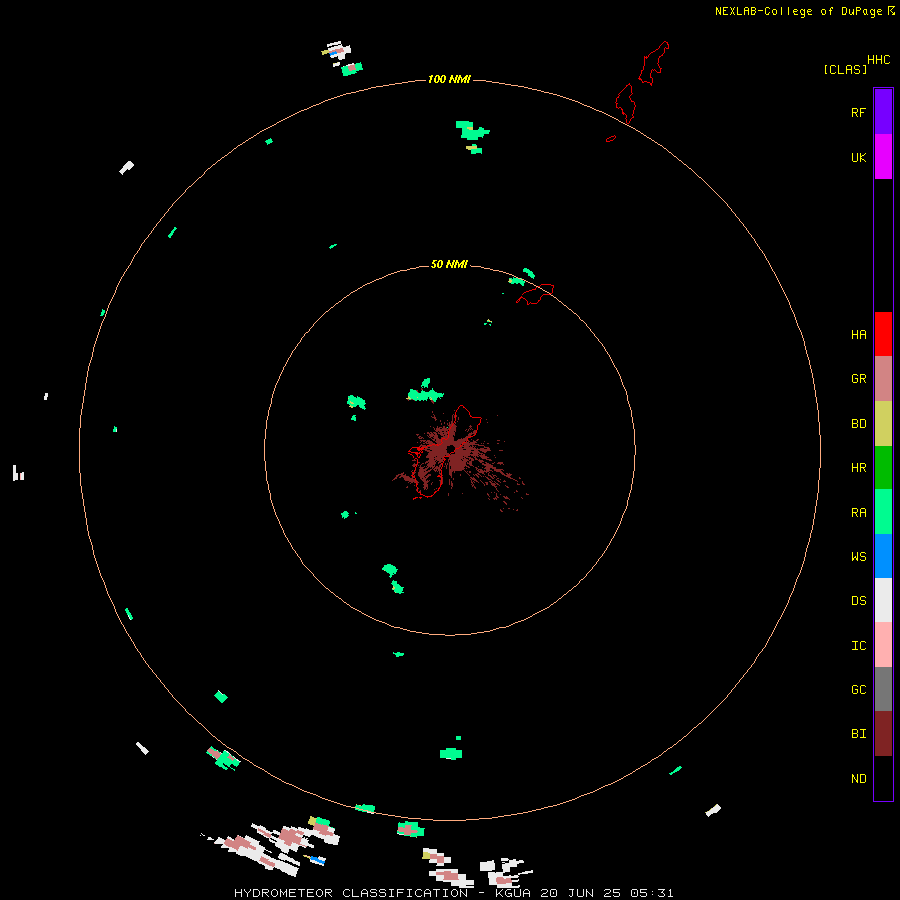
Task: Click the HYDROMETEOR CLASSIFICATION title text
Action: point(351,893)
